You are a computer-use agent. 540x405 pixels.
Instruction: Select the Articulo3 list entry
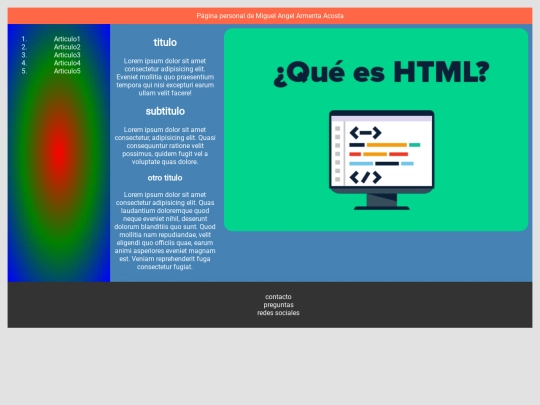point(67,55)
